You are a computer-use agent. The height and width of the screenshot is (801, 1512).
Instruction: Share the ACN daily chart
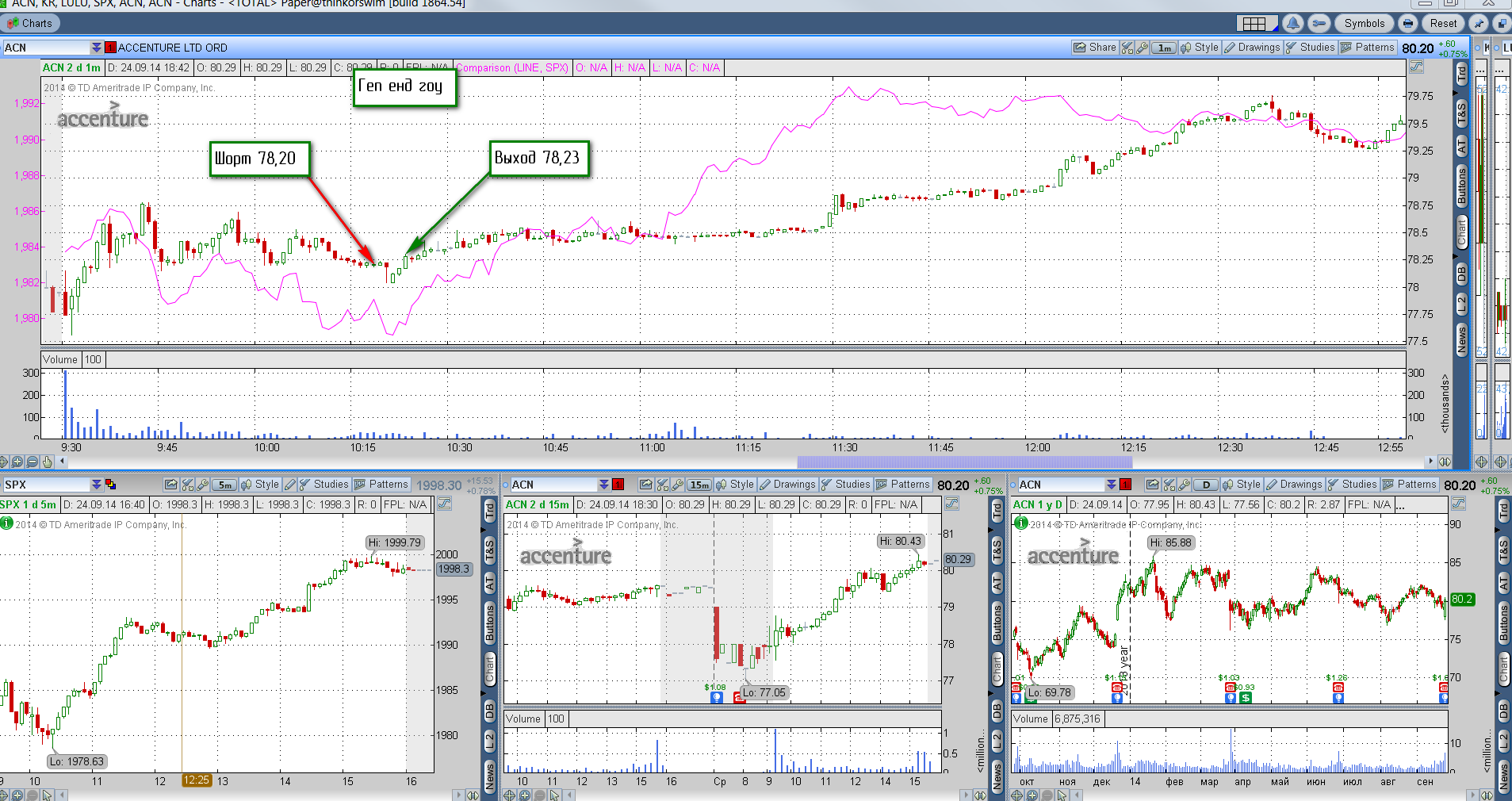[1153, 485]
